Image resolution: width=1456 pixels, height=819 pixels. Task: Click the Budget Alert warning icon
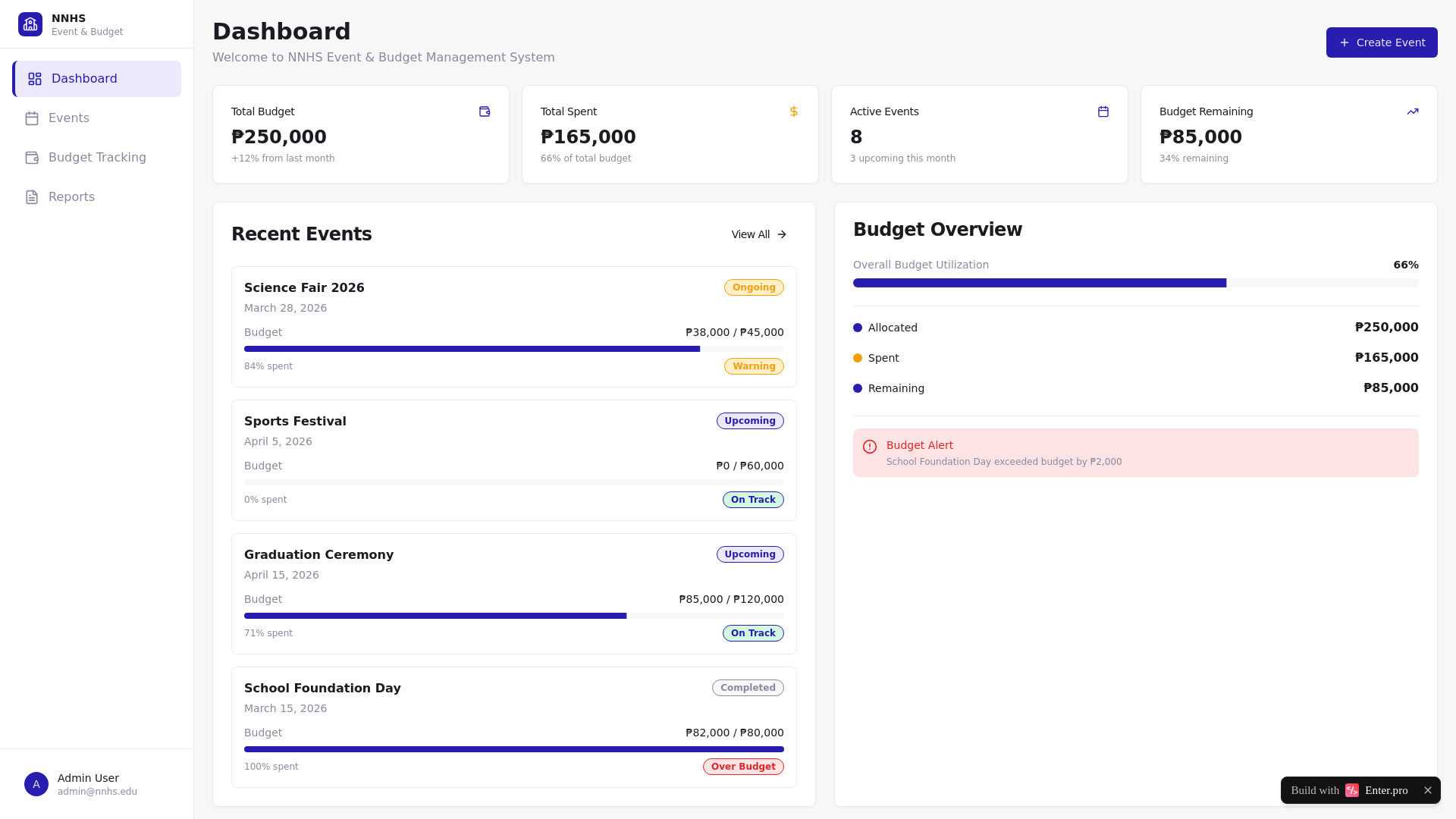coord(870,447)
